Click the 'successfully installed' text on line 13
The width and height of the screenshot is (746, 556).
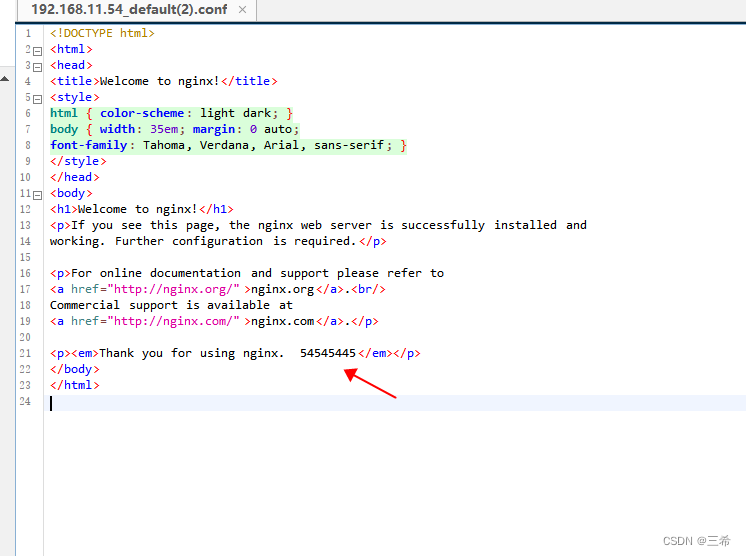point(479,225)
